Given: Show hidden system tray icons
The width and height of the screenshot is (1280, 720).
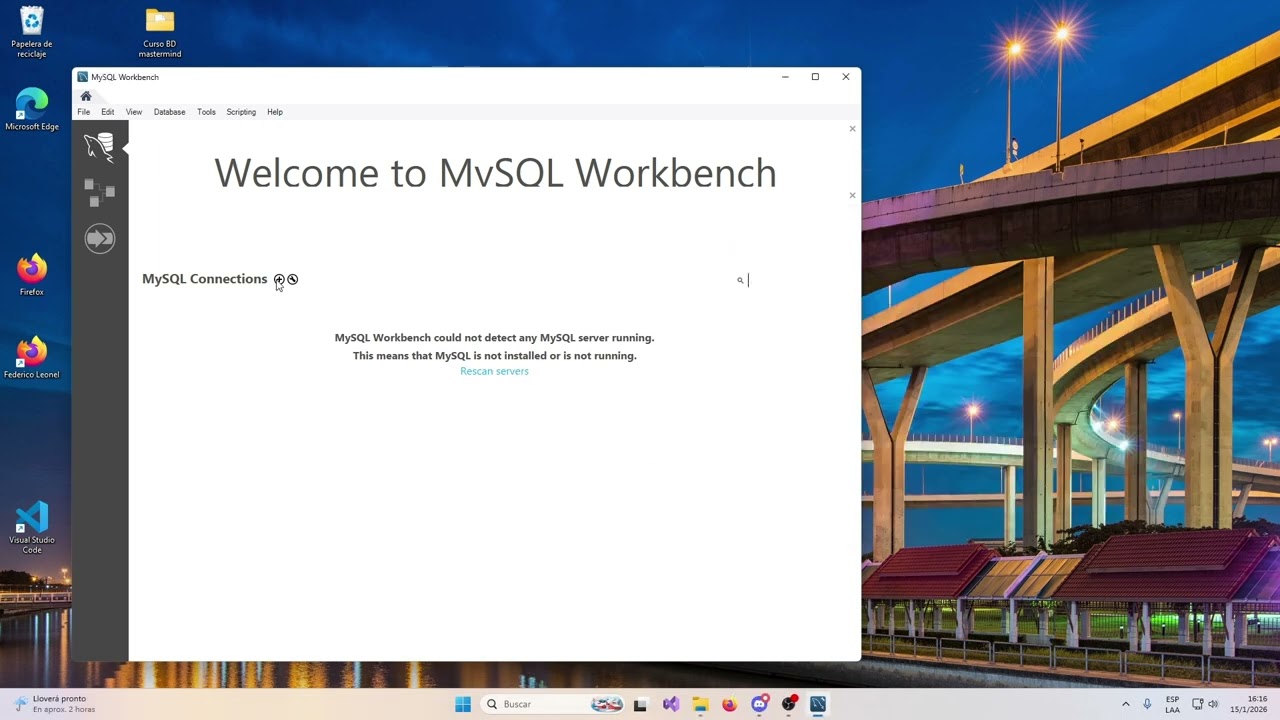Looking at the screenshot, I should click(1125, 704).
